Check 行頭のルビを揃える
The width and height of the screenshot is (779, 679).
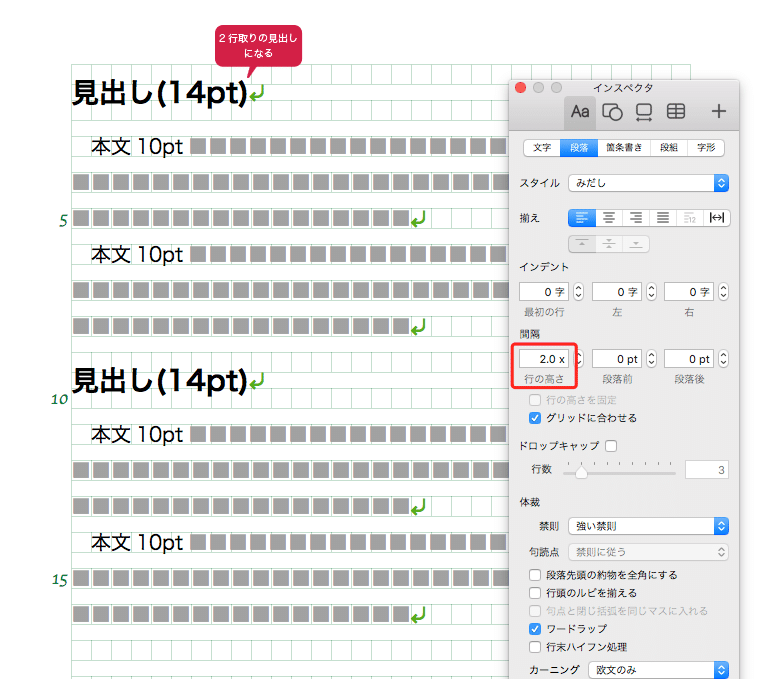coord(535,593)
